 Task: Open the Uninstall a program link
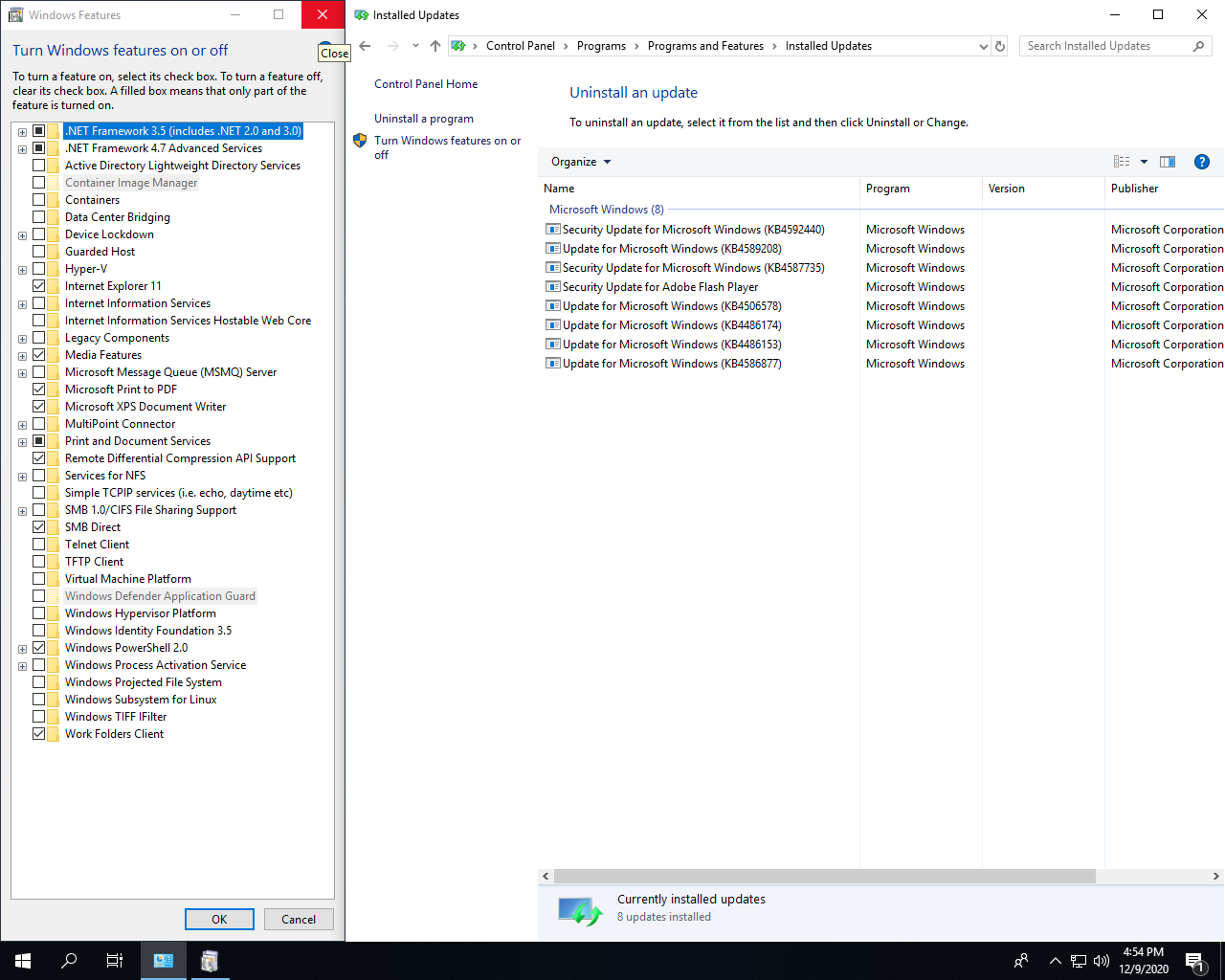424,119
